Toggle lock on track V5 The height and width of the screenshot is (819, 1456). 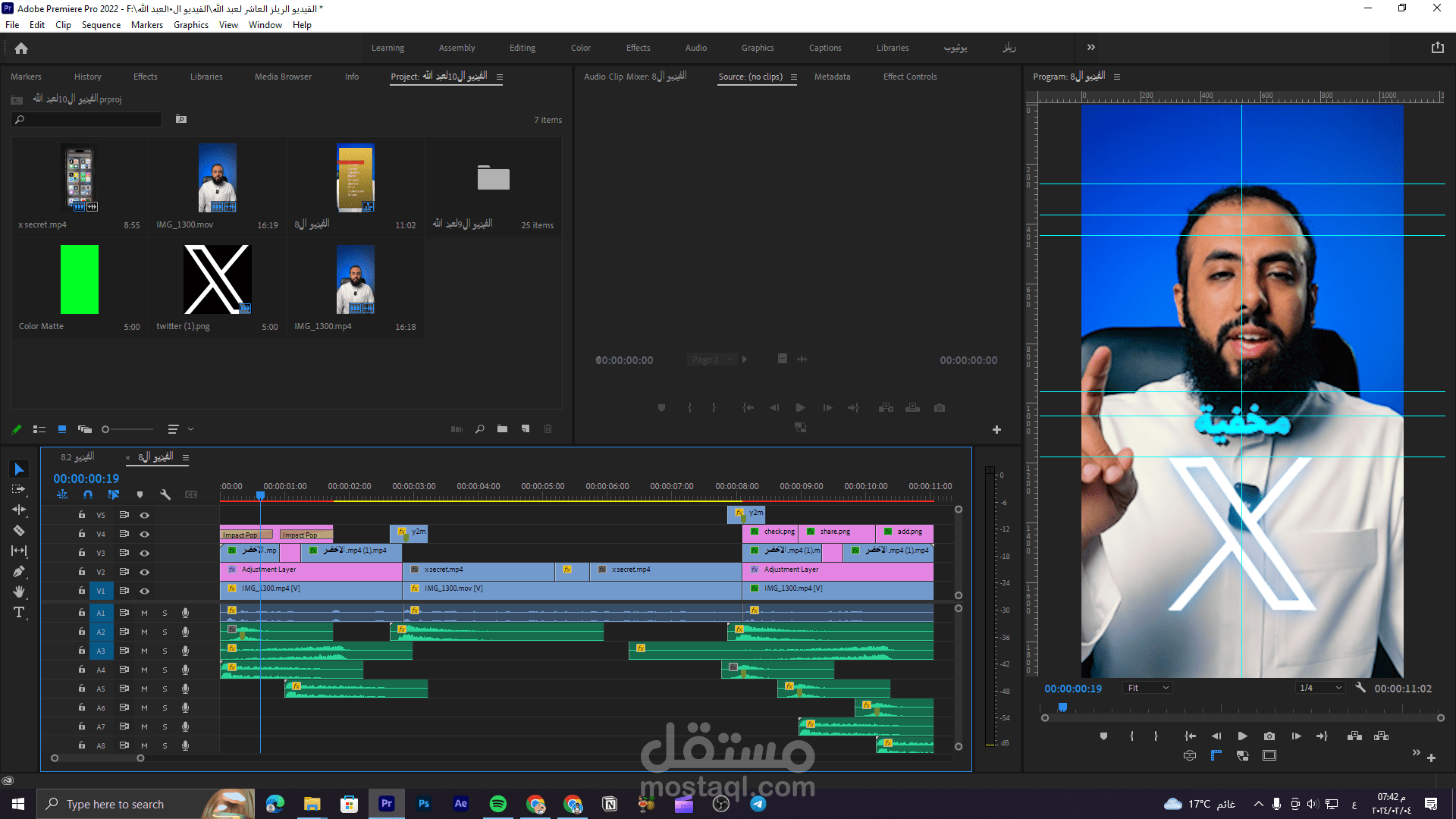click(x=82, y=515)
